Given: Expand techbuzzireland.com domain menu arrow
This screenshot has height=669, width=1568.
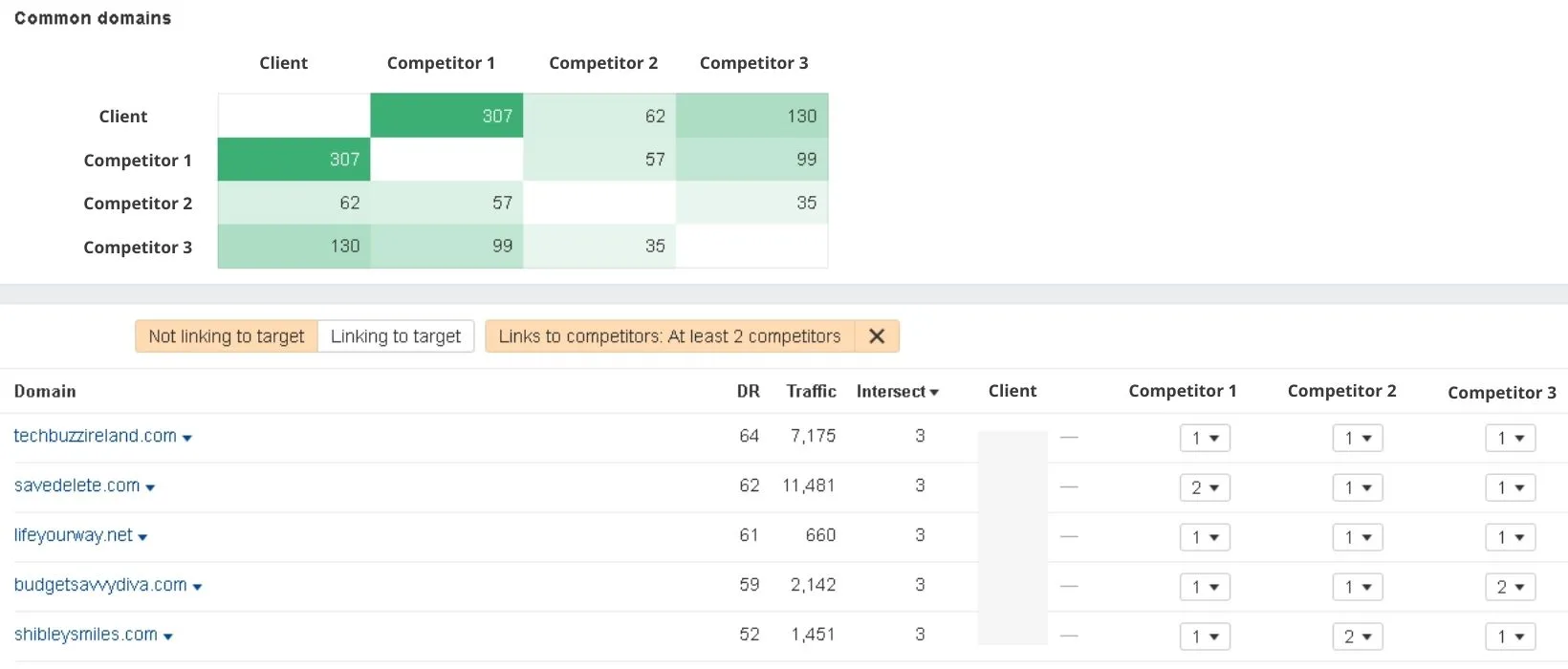Looking at the screenshot, I should (187, 439).
